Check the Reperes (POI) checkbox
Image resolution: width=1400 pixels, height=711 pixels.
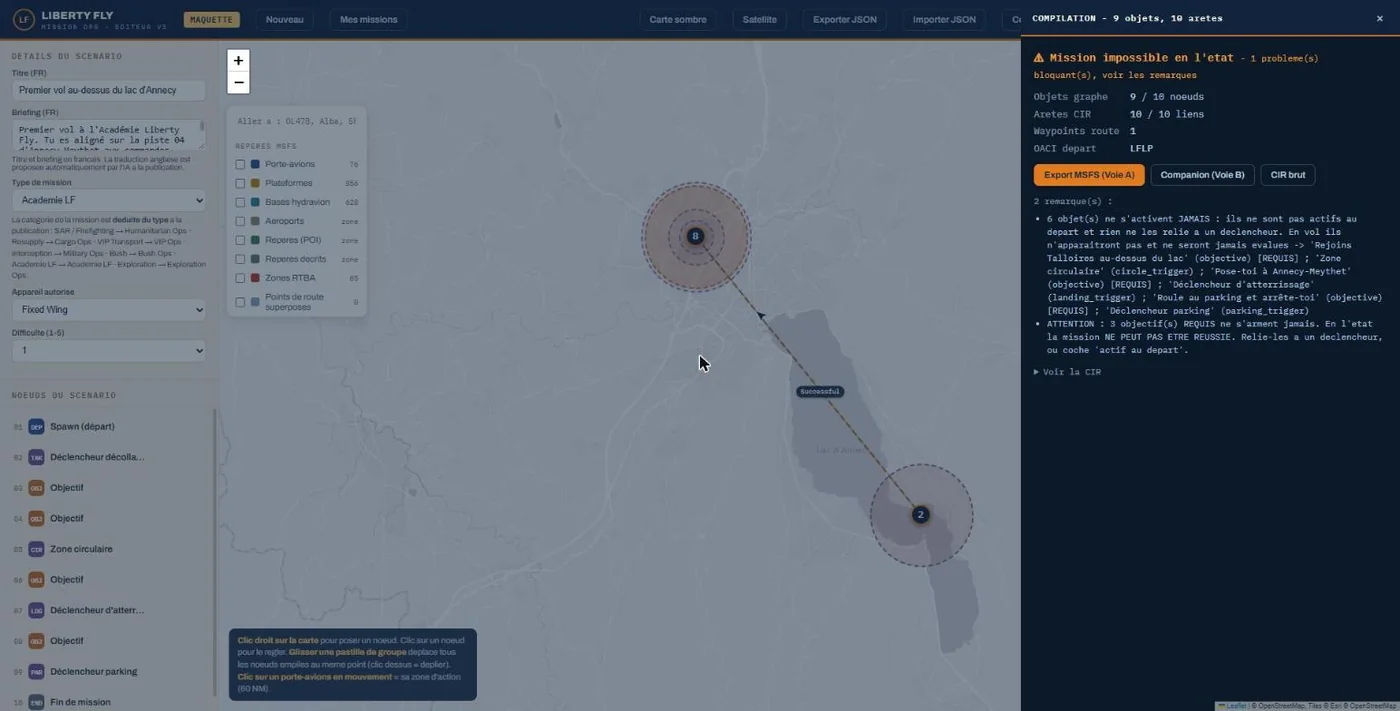click(240, 240)
